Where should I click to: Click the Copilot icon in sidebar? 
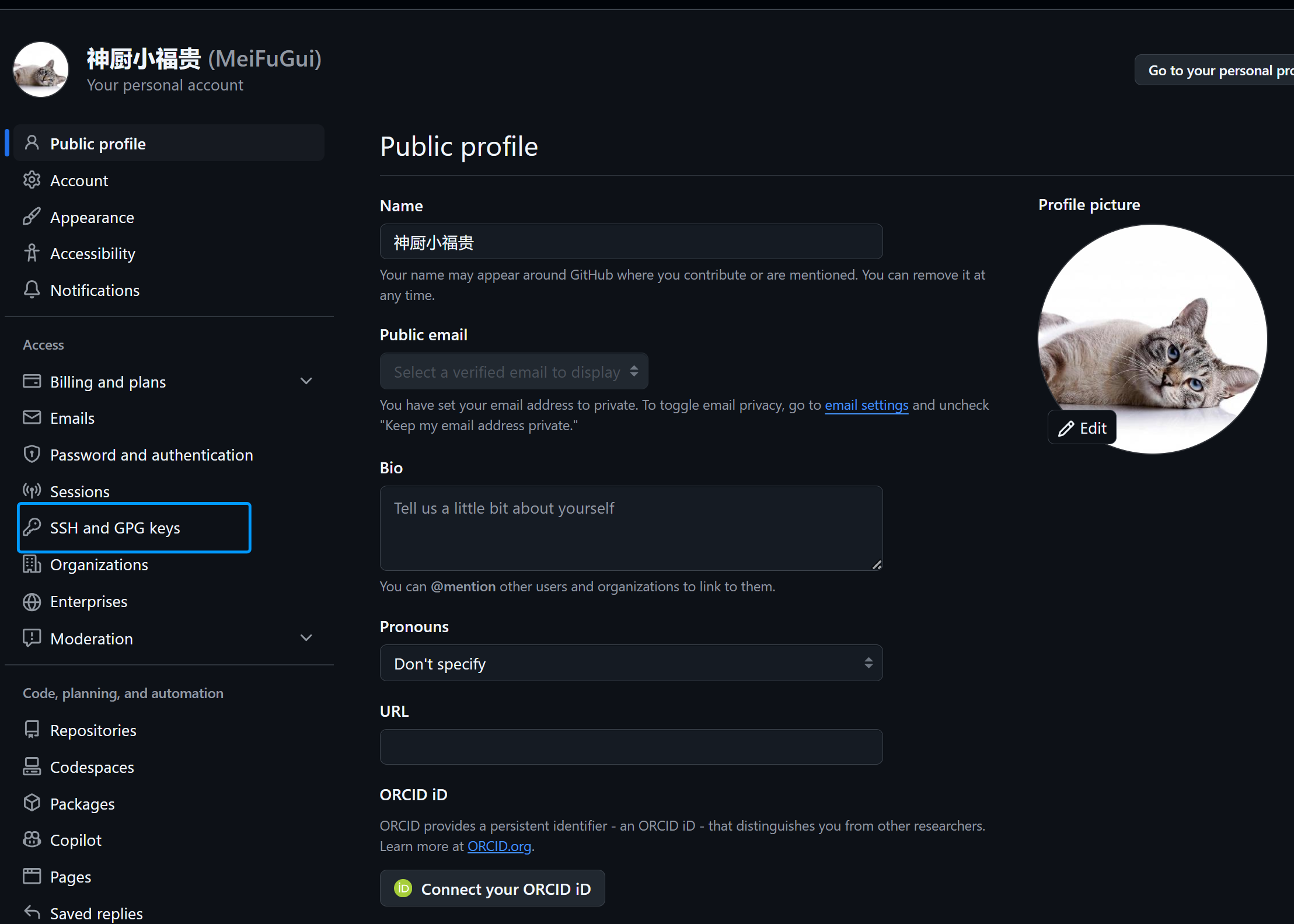click(x=32, y=840)
